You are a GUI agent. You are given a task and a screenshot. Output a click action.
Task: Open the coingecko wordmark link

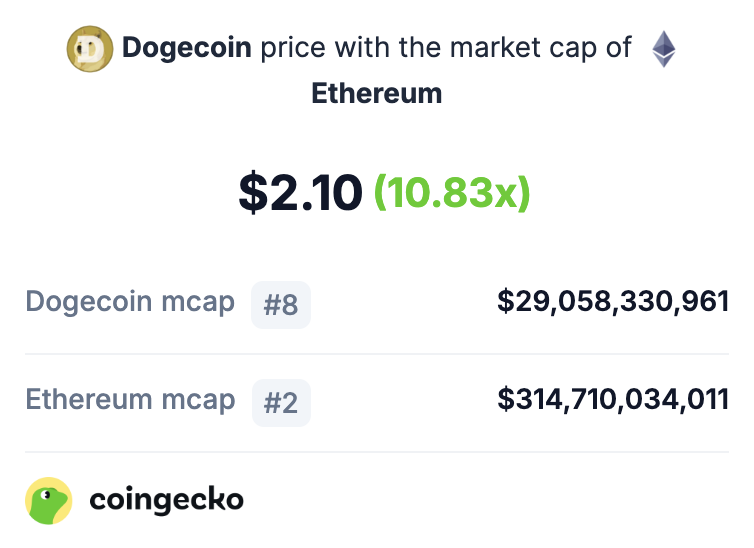point(166,500)
